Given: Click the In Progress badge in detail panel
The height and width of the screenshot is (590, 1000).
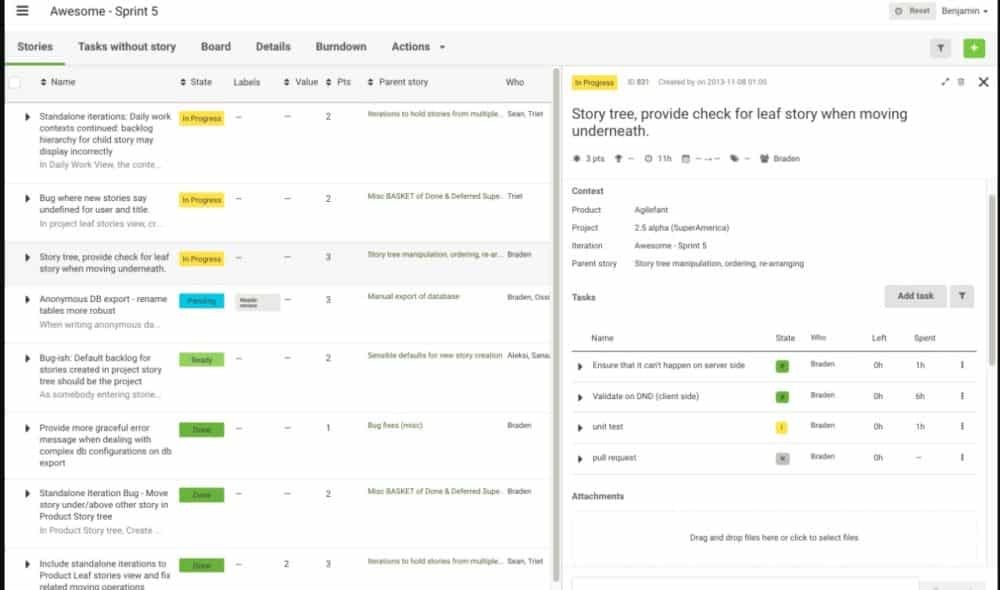Looking at the screenshot, I should (593, 83).
